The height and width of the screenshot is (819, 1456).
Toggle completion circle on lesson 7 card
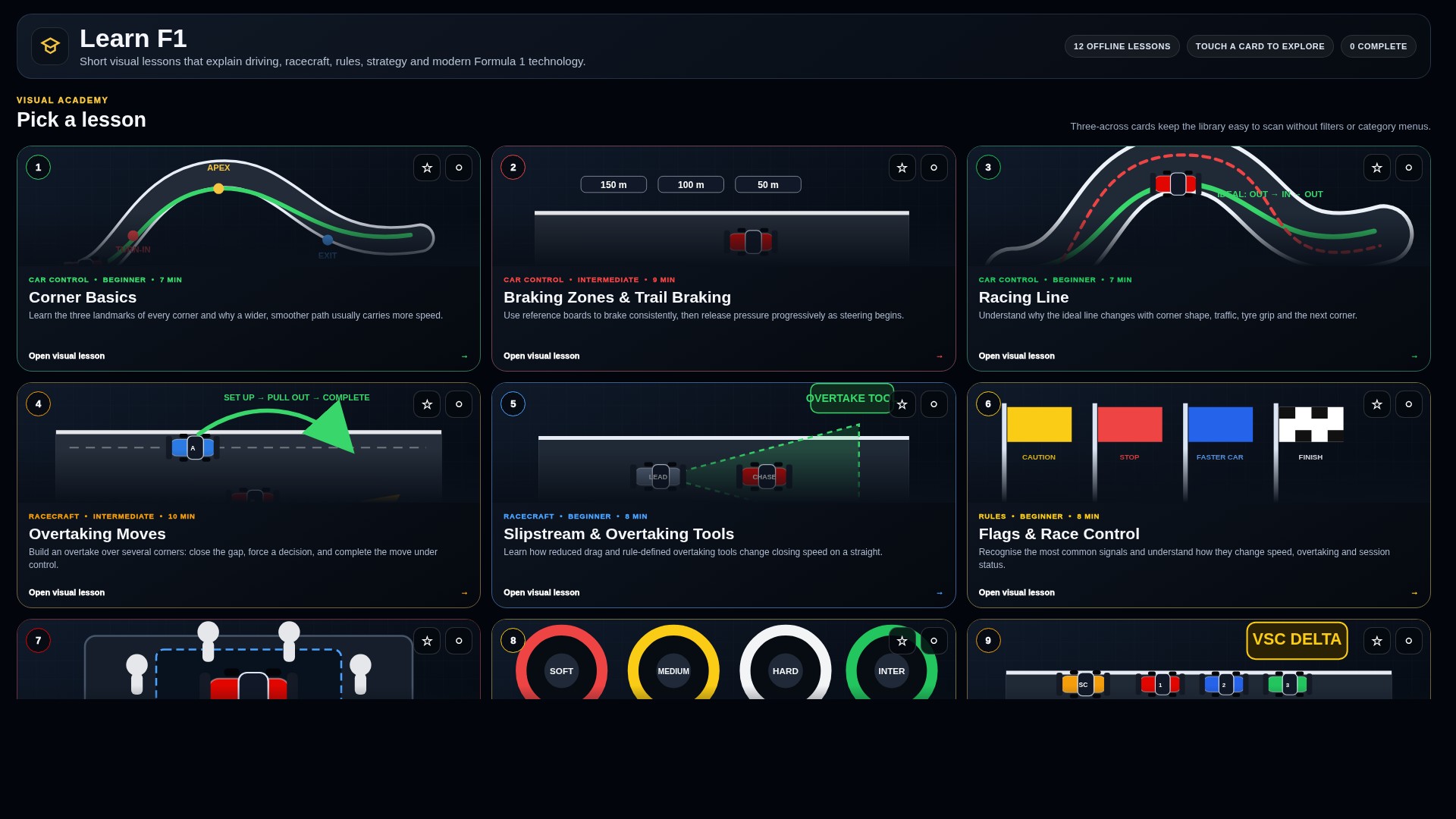click(x=459, y=641)
